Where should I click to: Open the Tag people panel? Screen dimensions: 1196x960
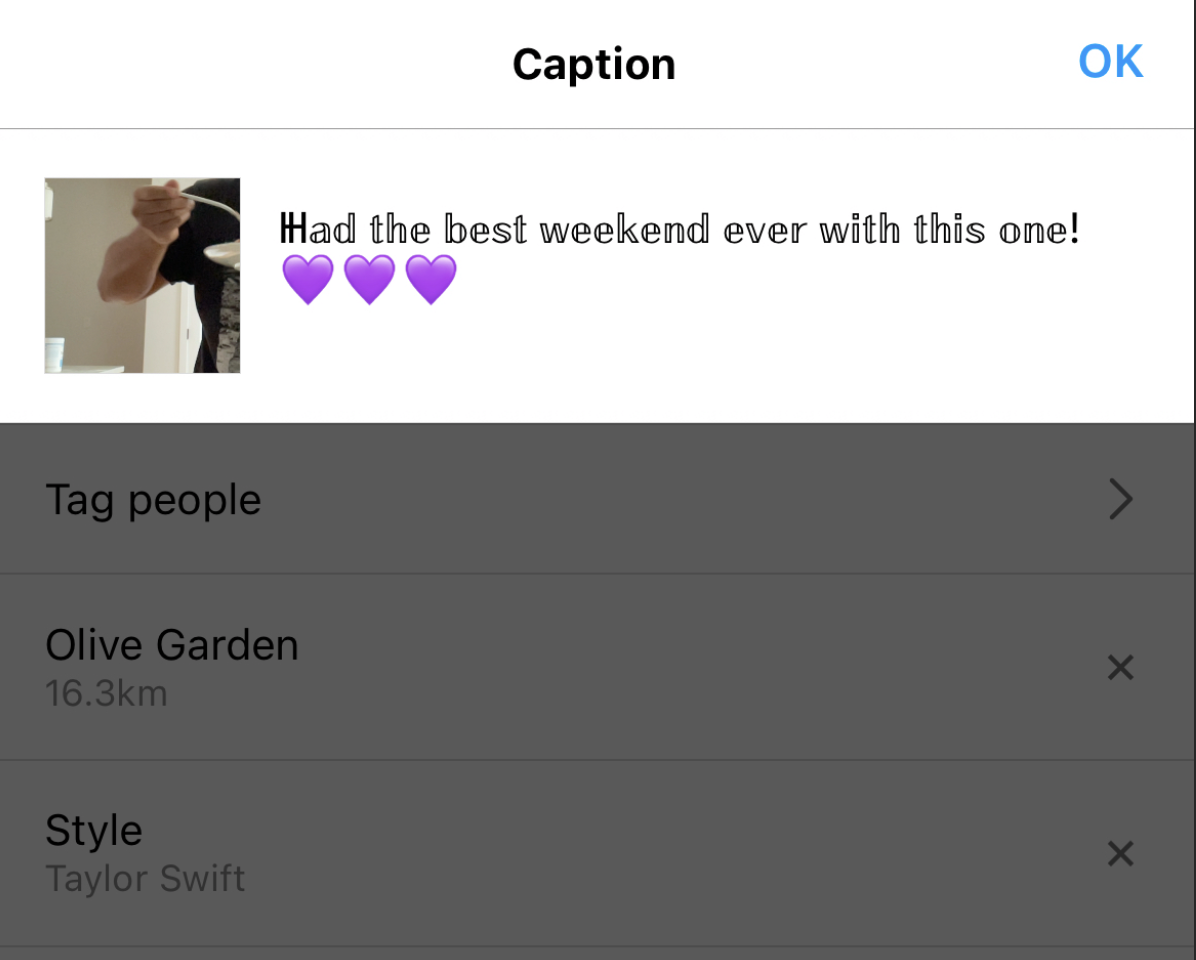(400, 499)
